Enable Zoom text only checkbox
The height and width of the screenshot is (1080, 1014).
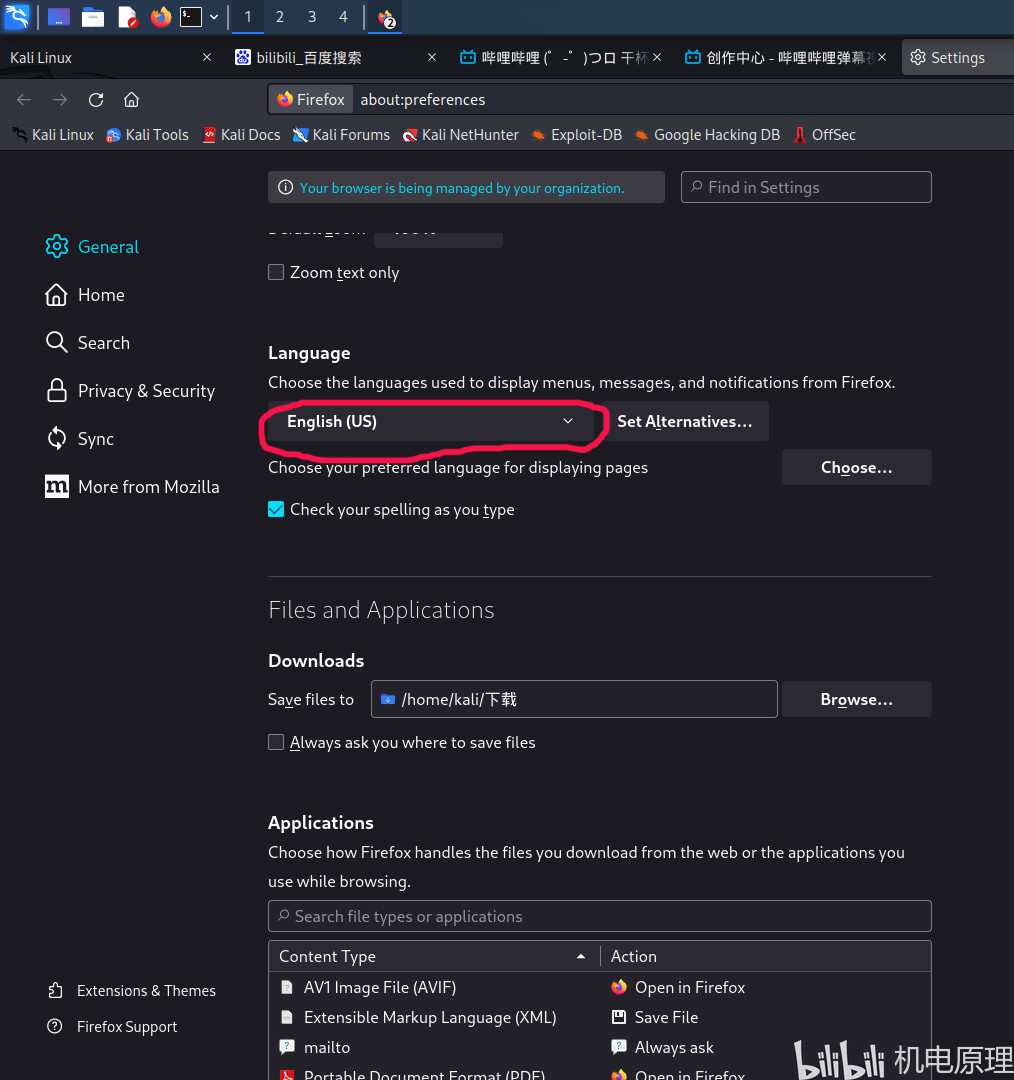276,272
